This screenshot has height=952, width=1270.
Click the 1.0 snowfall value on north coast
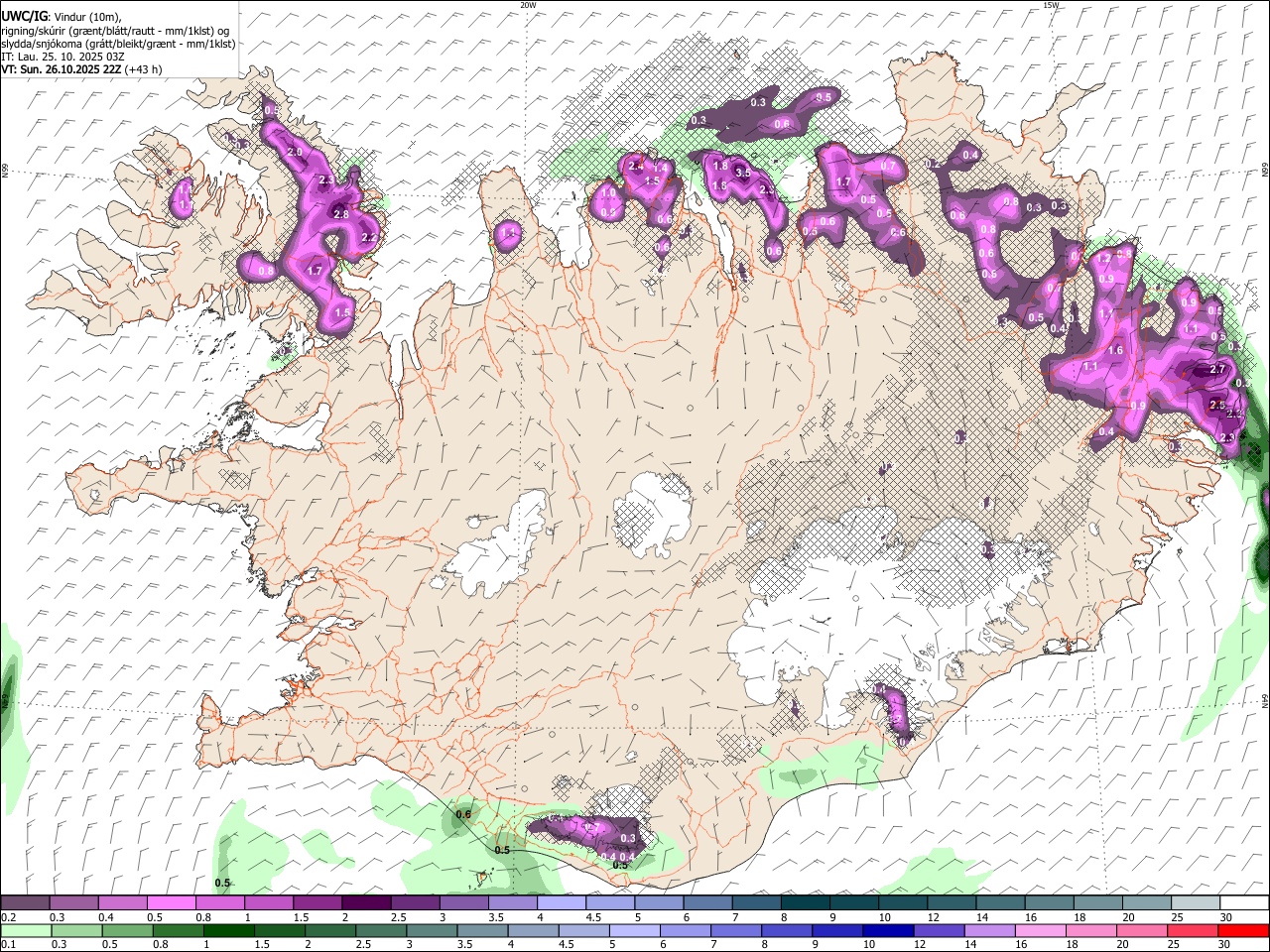[x=608, y=194]
